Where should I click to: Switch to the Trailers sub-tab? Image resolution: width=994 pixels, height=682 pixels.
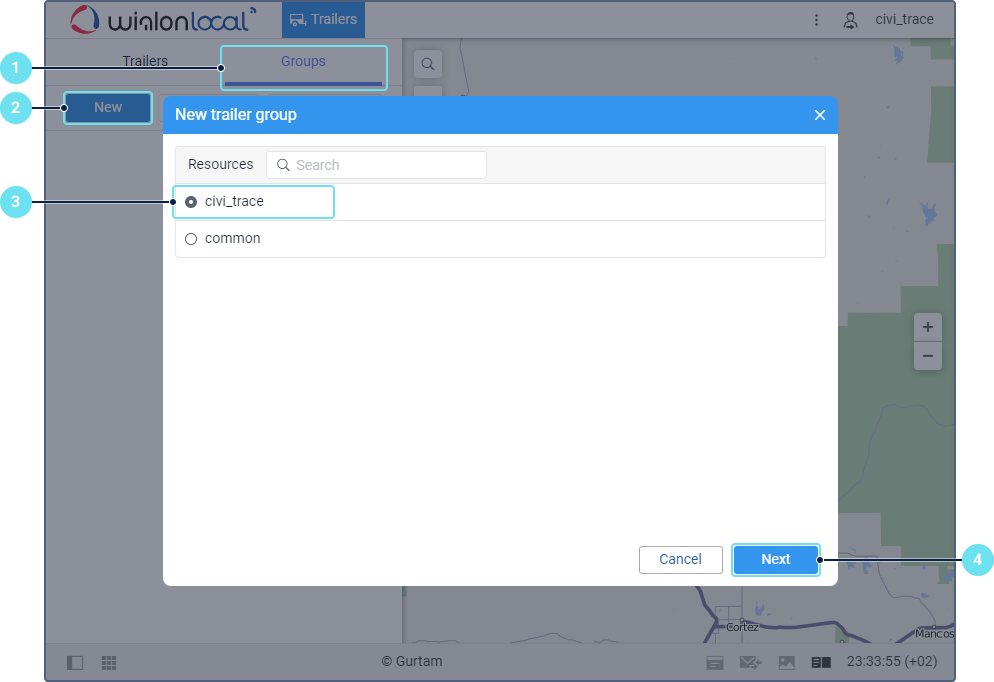click(x=145, y=61)
